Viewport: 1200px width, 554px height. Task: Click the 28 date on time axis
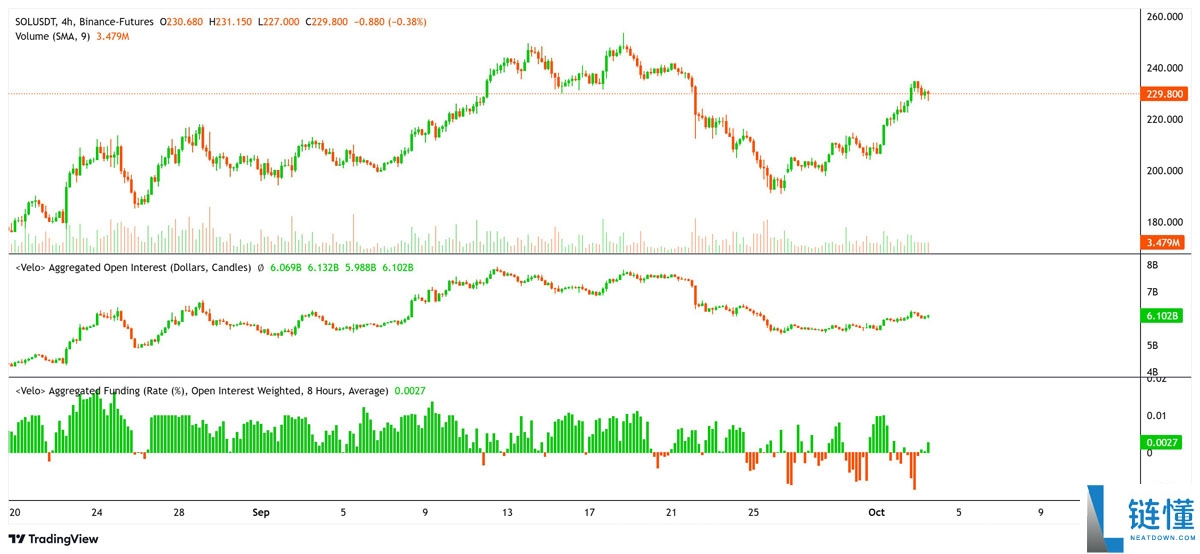click(x=179, y=513)
